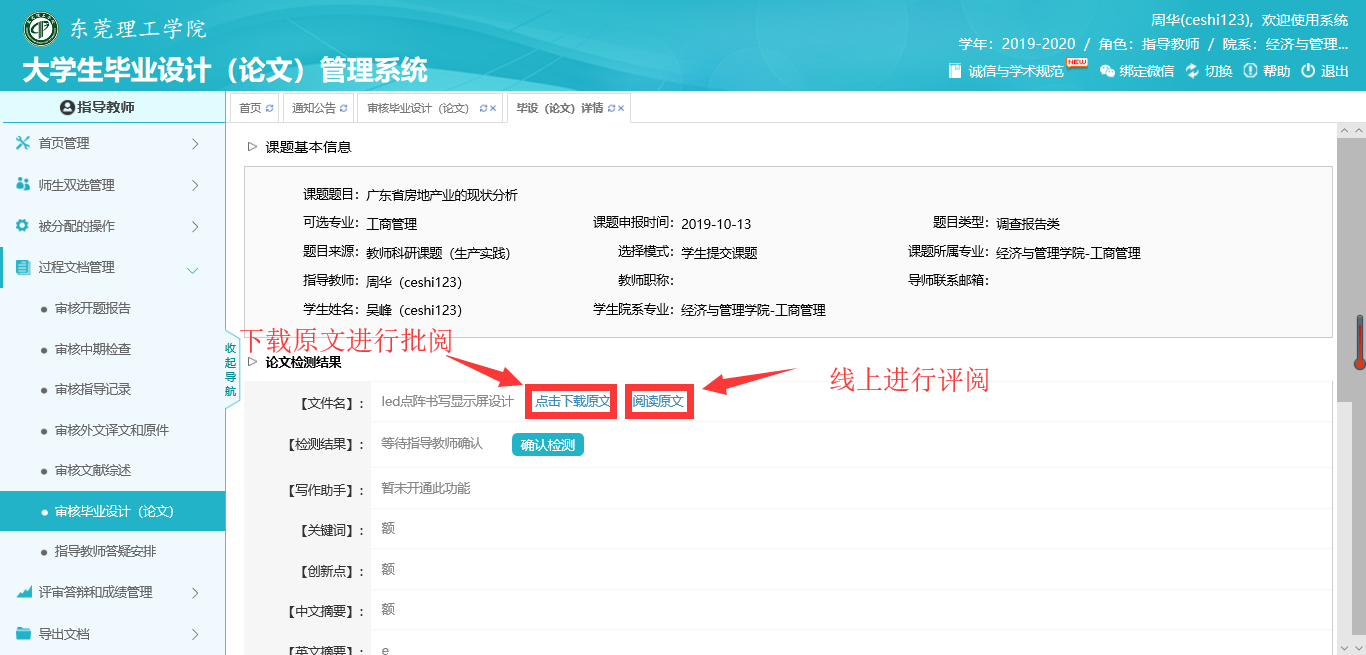Click the WeChat binding icon (绑定微信)
The image size is (1366, 655).
point(1107,71)
